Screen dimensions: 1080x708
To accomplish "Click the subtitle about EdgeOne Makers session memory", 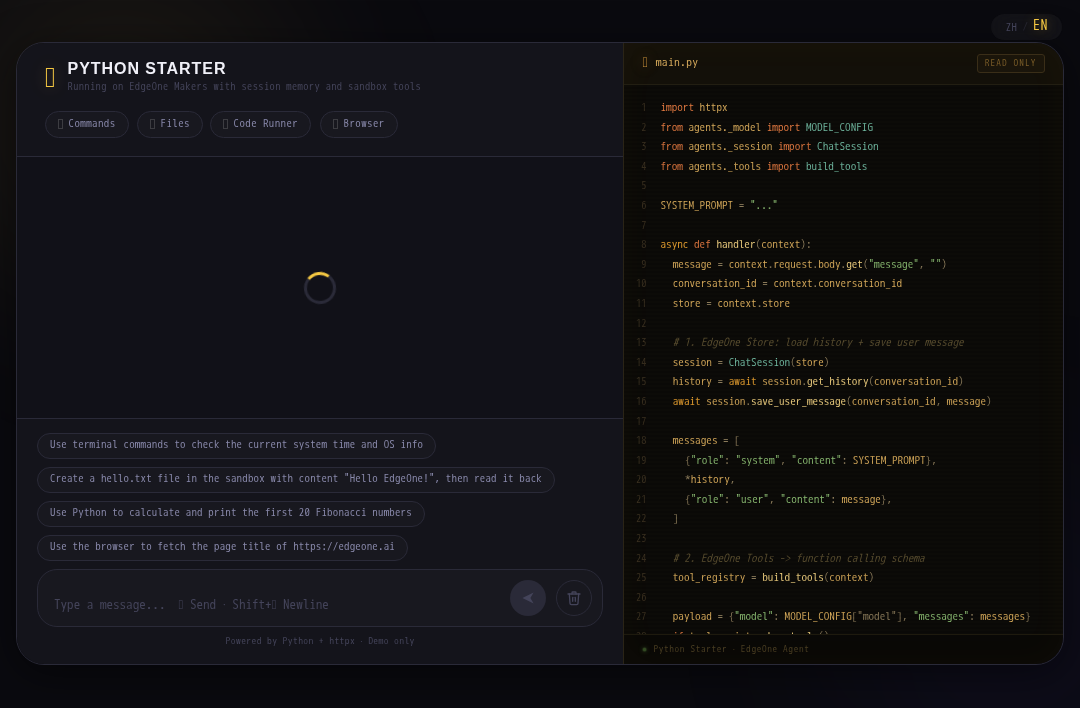I will click(x=244, y=87).
